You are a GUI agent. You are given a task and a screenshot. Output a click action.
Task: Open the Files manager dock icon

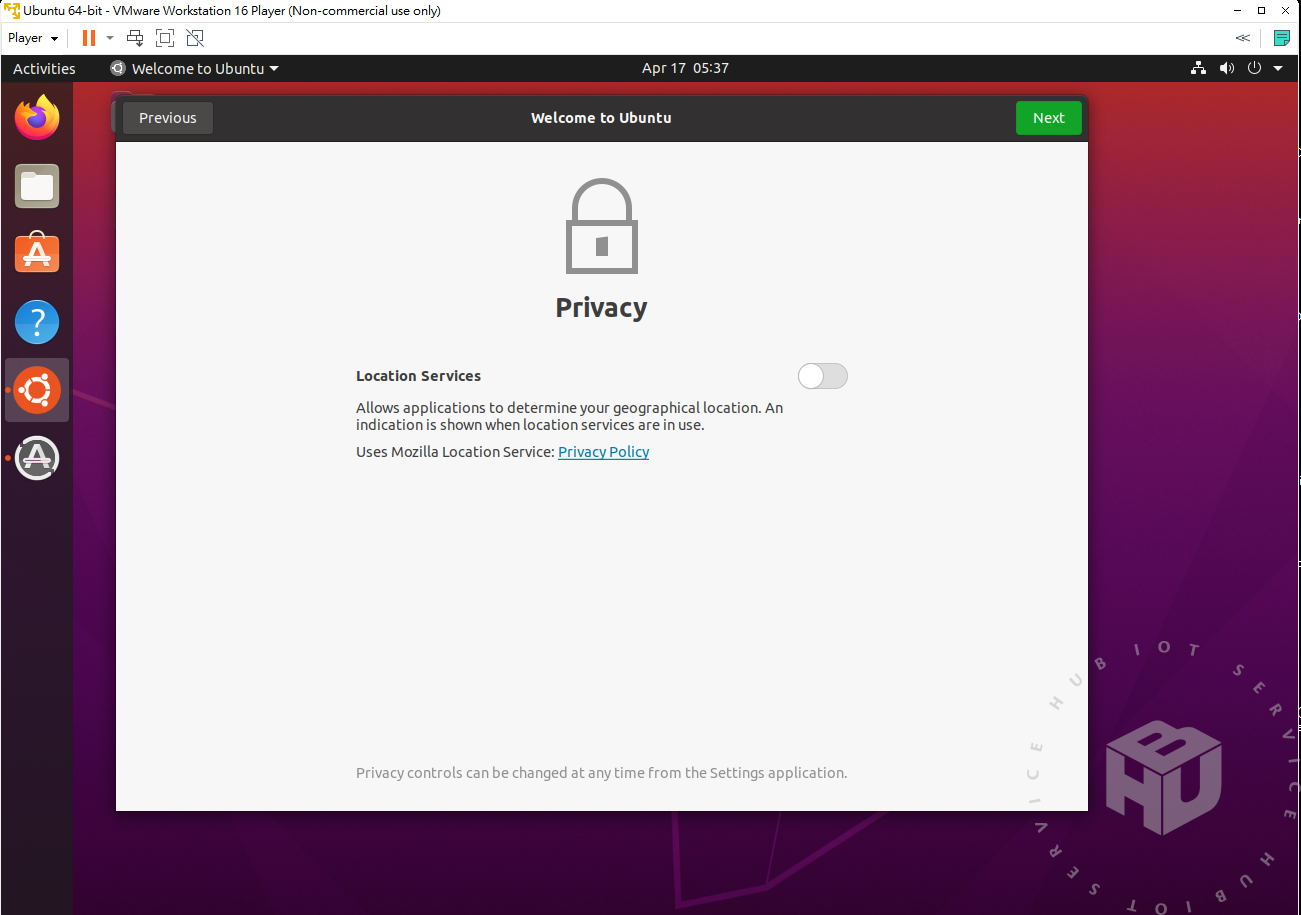coord(37,186)
